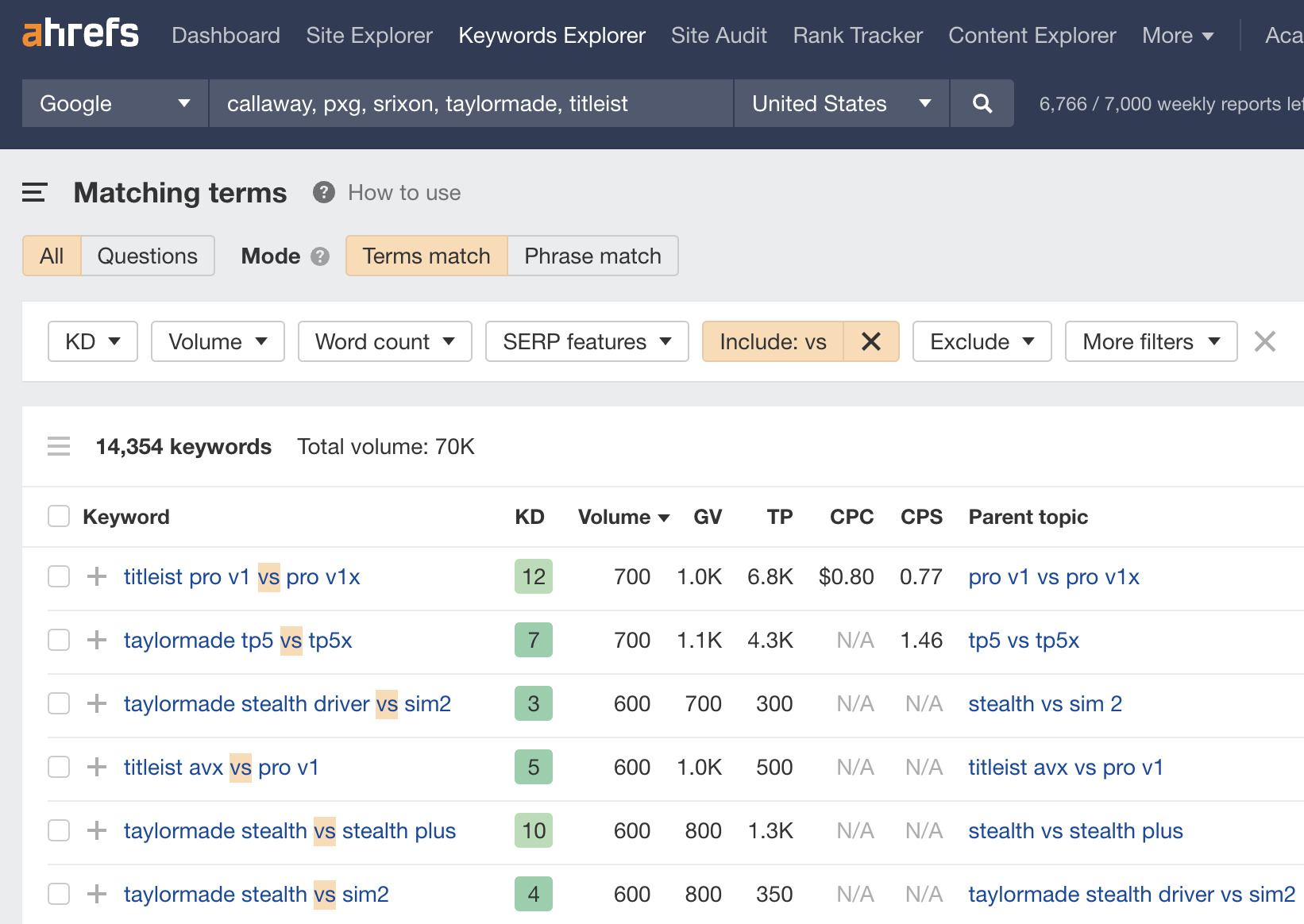Check the select-all keywords checkbox
Screen dimensions: 1304x924
(x=58, y=516)
